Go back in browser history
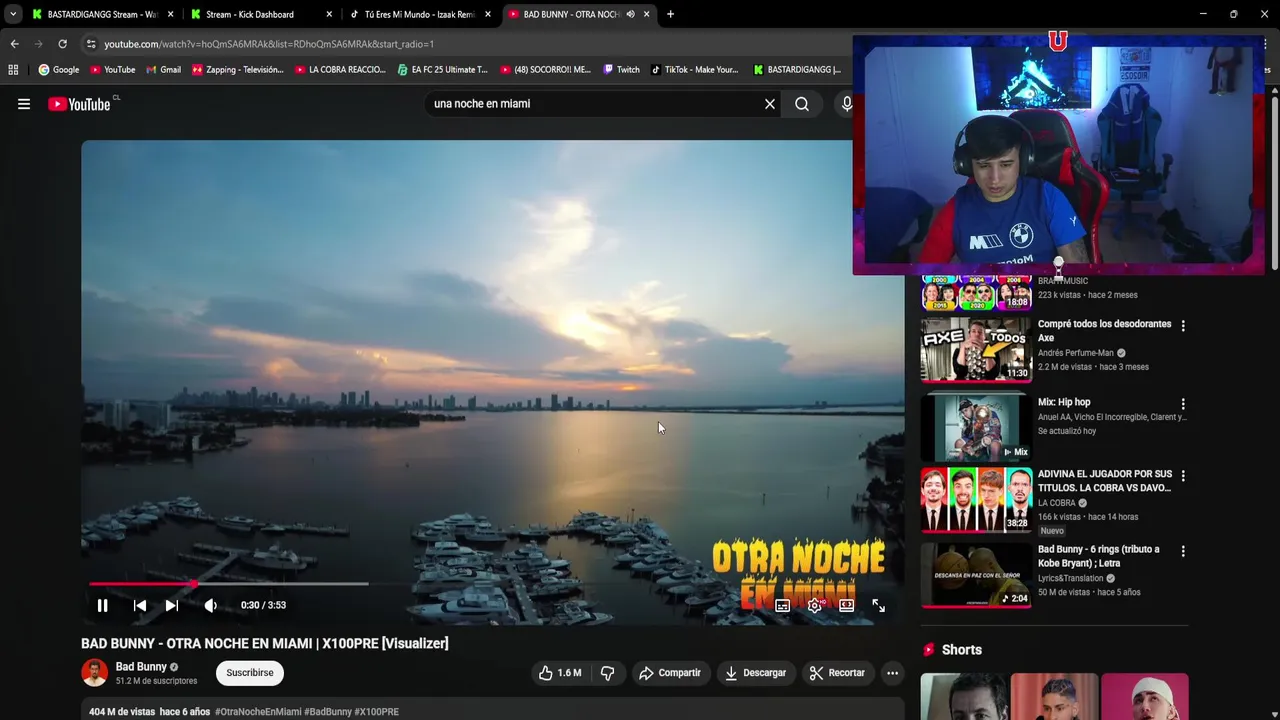 (x=14, y=44)
